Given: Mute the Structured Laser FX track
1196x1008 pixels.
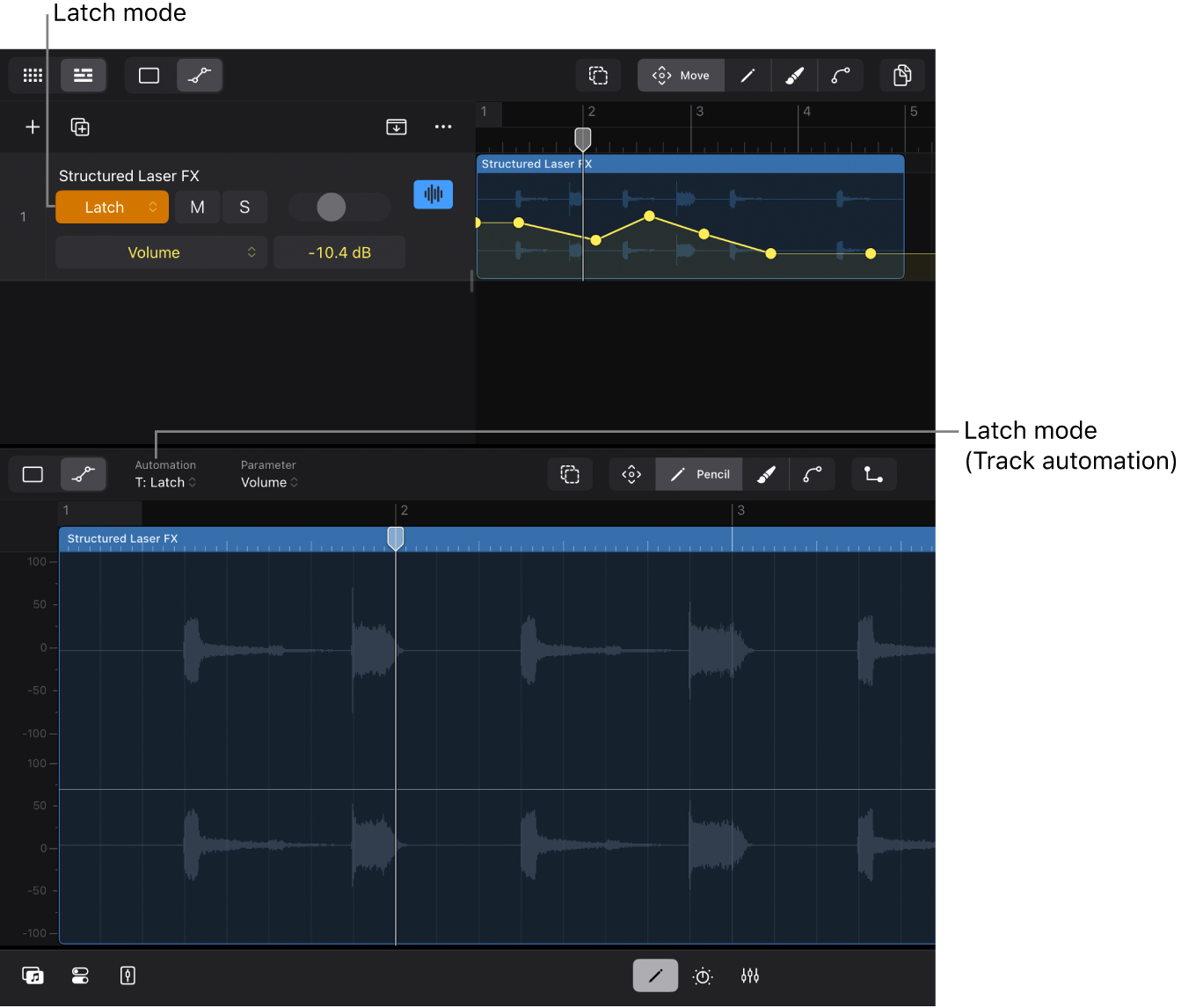Looking at the screenshot, I should [197, 207].
